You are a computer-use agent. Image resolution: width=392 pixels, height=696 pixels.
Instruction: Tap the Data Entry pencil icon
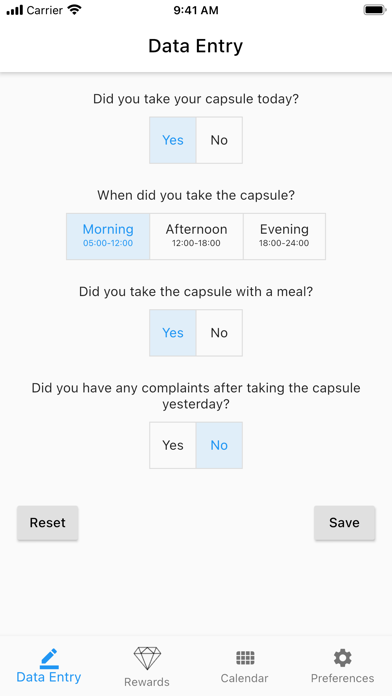click(x=49, y=658)
